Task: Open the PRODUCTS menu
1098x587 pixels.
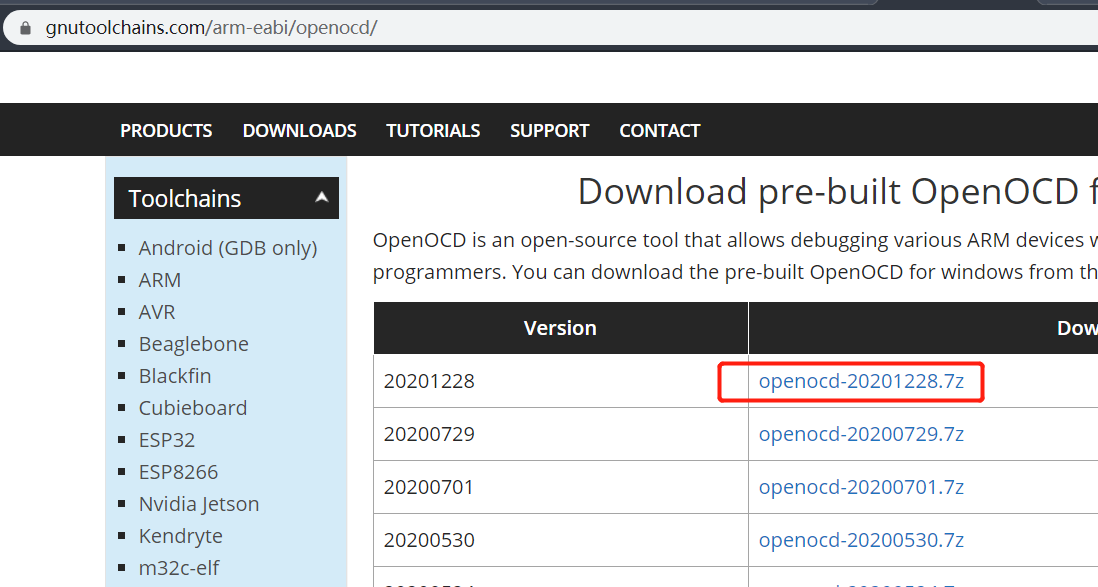Action: 166,130
